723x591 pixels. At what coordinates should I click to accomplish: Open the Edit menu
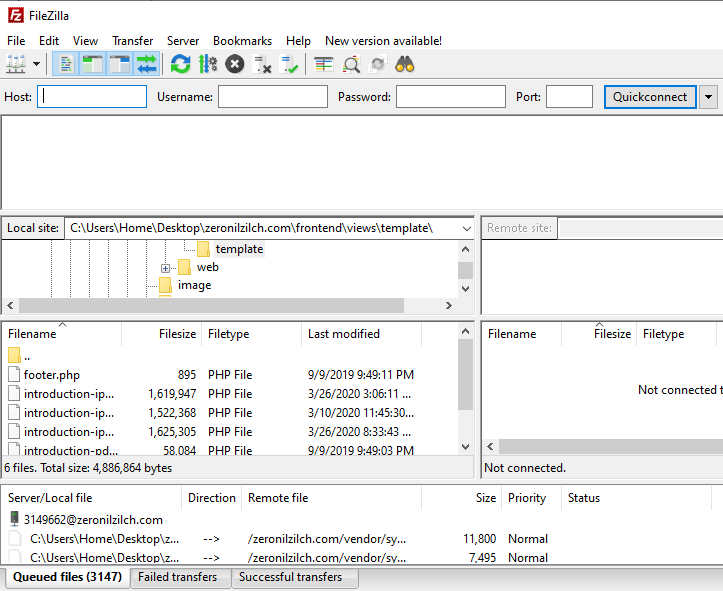coord(49,41)
